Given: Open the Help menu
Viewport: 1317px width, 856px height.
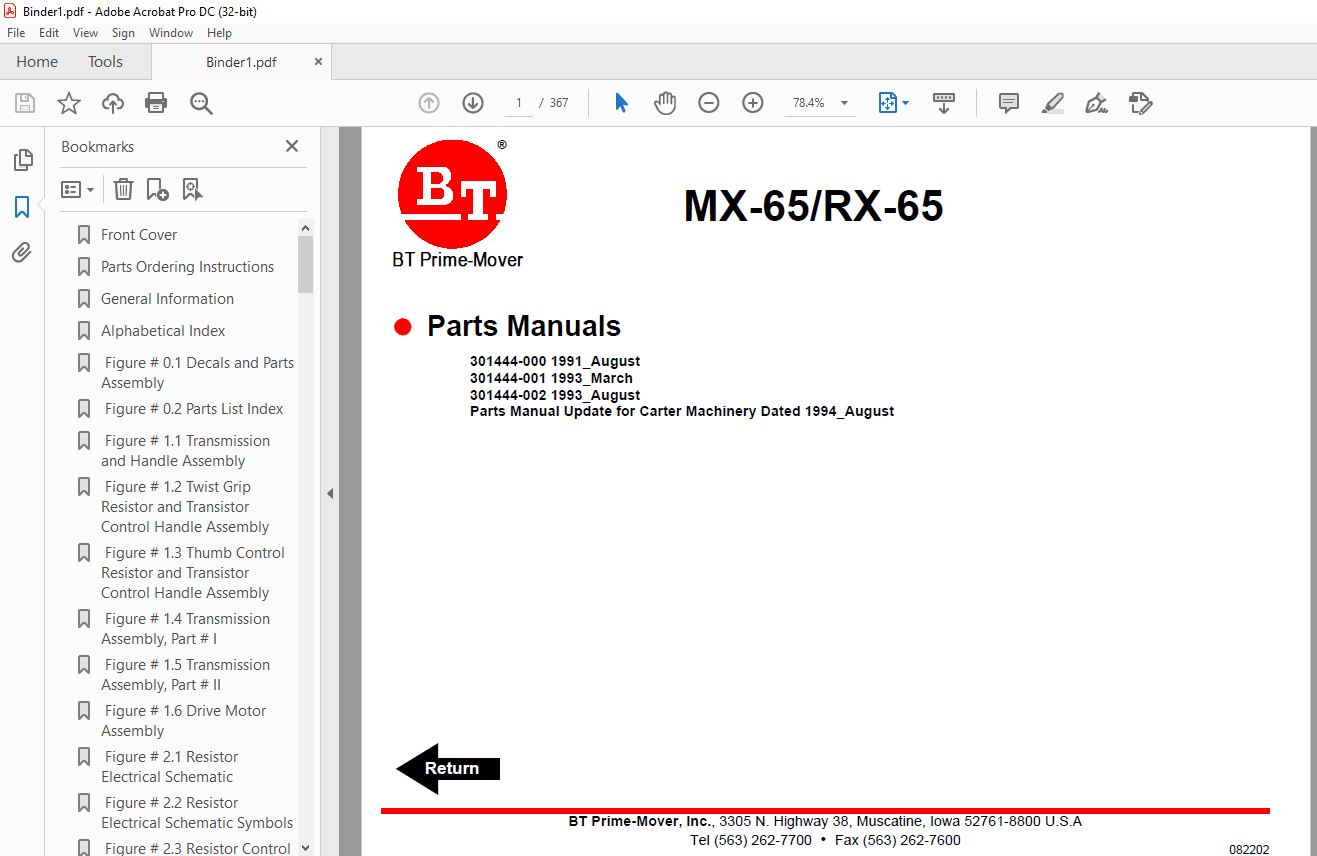Looking at the screenshot, I should click(219, 33).
